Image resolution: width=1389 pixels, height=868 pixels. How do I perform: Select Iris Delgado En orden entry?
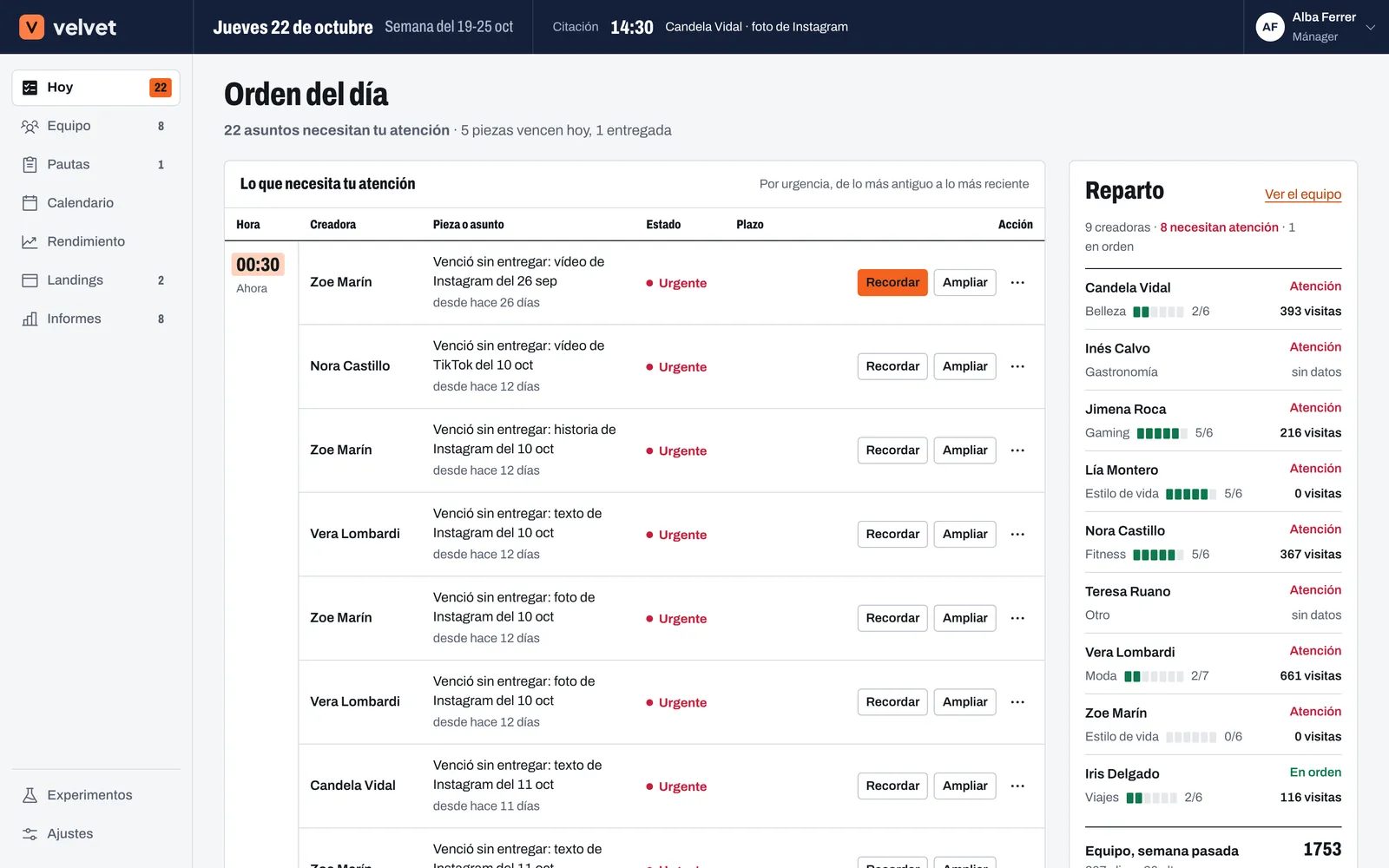tap(1213, 786)
